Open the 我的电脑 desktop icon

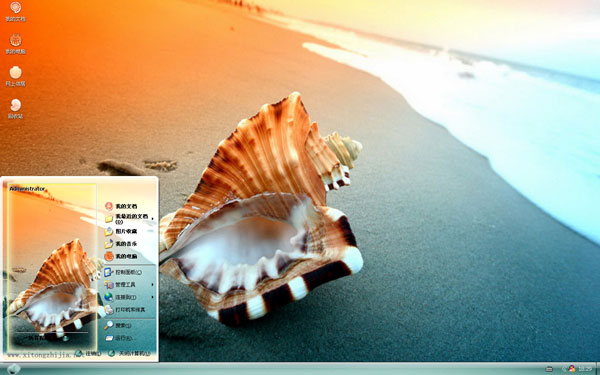[x=15, y=44]
